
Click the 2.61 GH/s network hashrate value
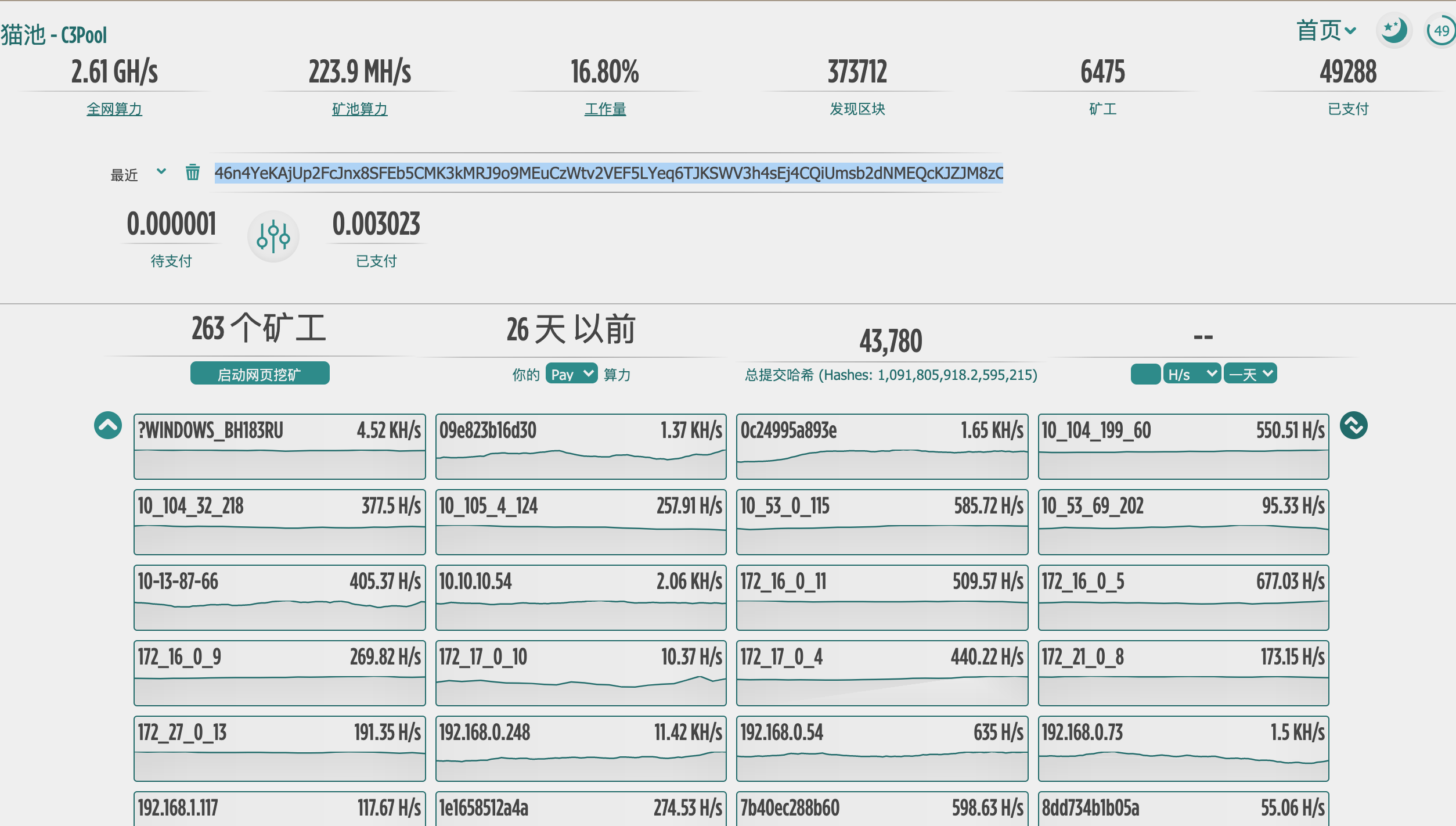point(114,72)
